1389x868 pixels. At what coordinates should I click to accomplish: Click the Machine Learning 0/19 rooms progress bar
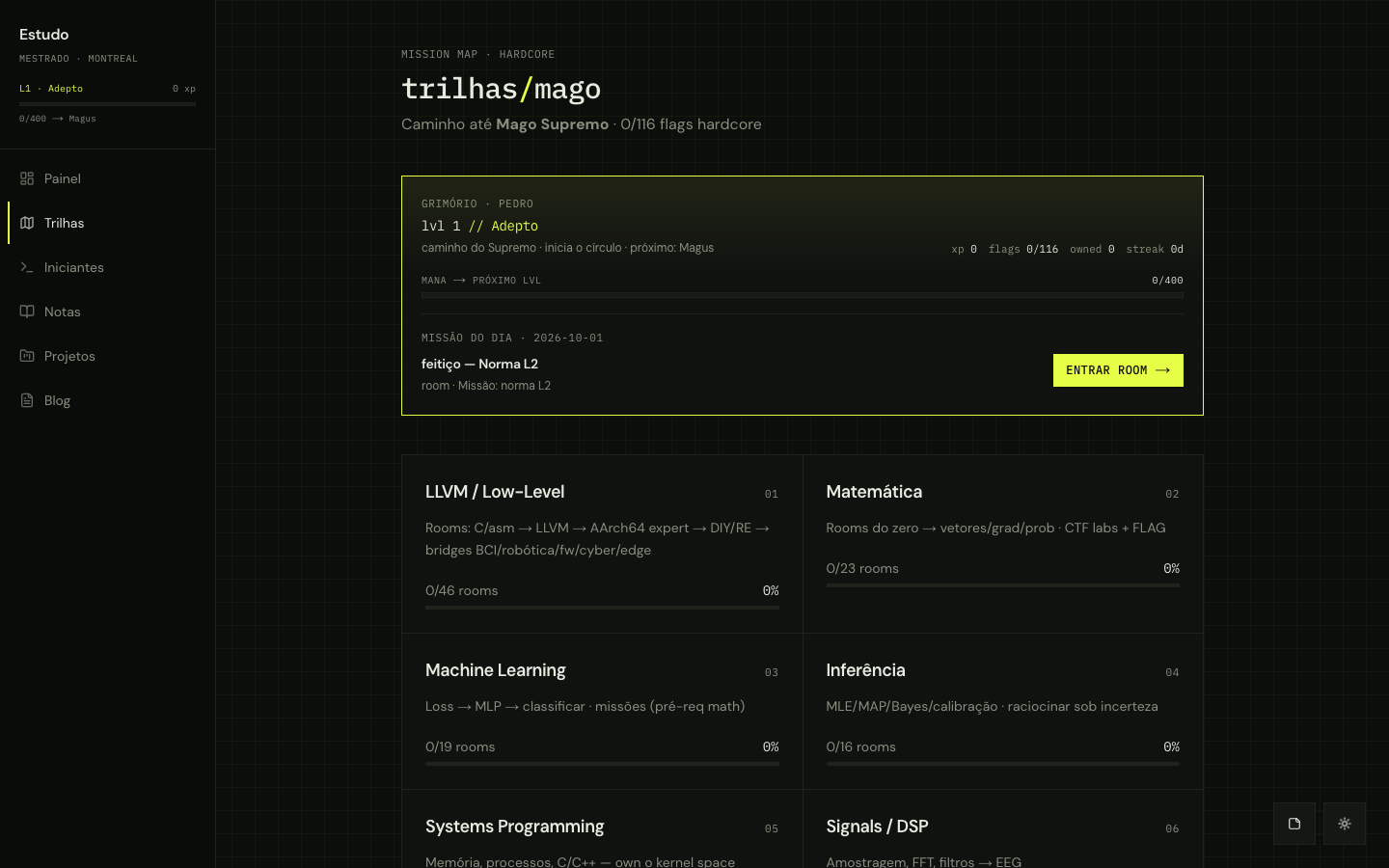(602, 764)
